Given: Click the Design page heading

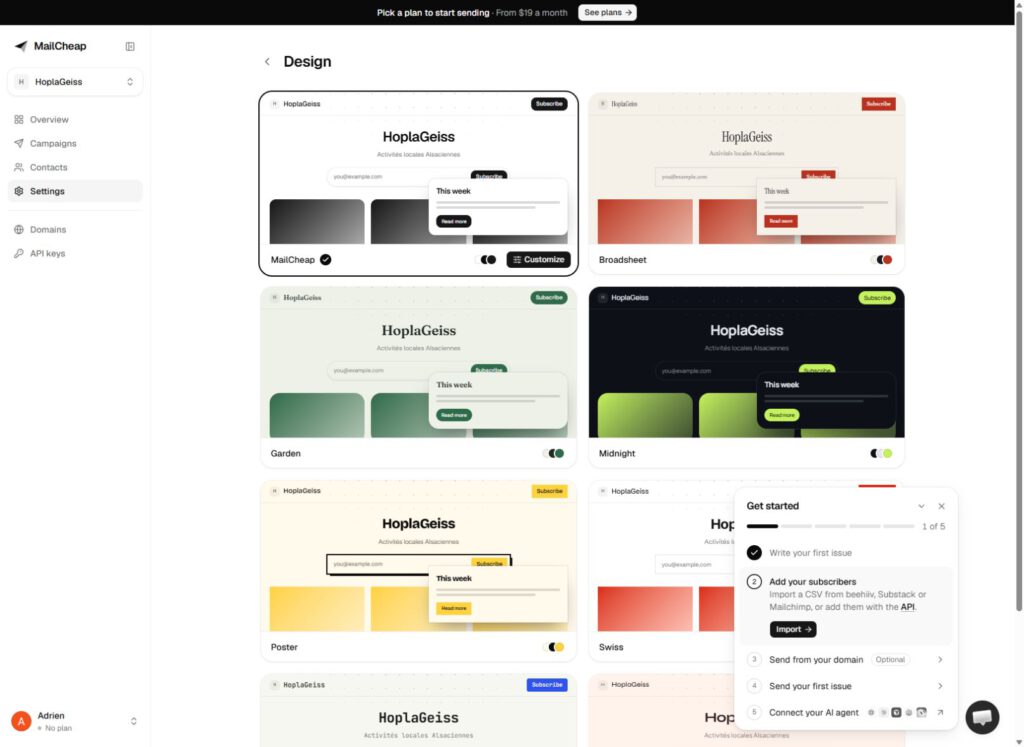Looking at the screenshot, I should [x=307, y=61].
